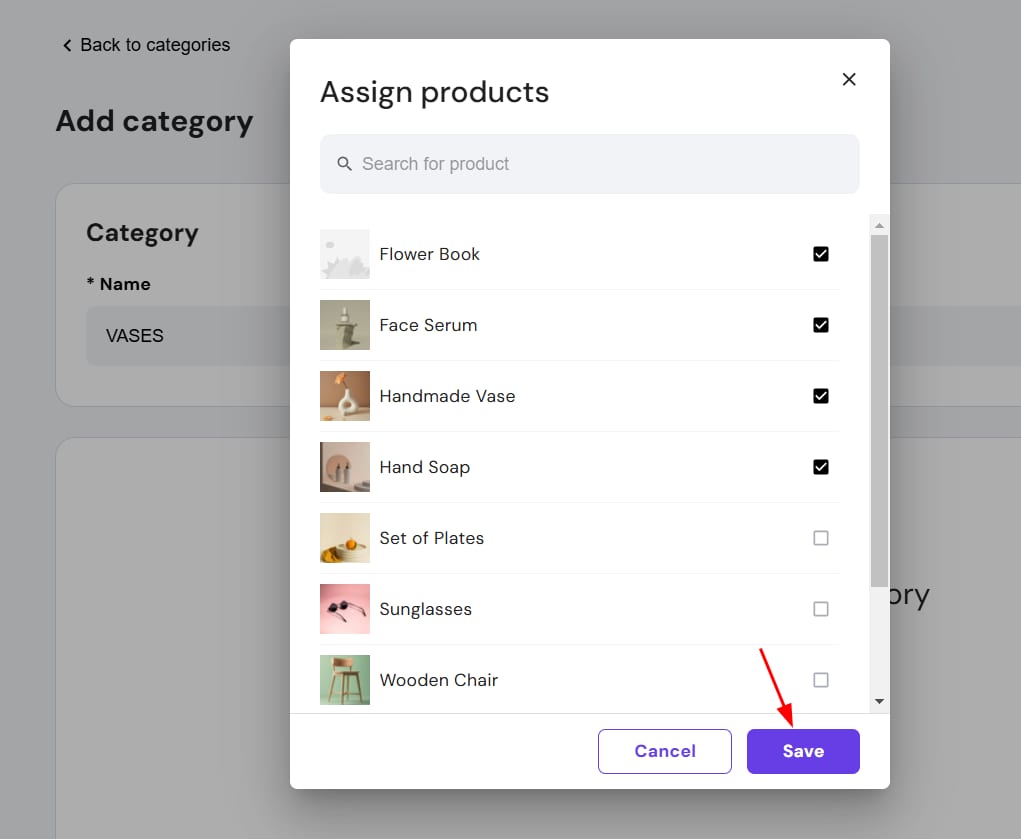Image resolution: width=1021 pixels, height=839 pixels.
Task: Click the Wooden Chair thumbnail
Action: (x=345, y=680)
